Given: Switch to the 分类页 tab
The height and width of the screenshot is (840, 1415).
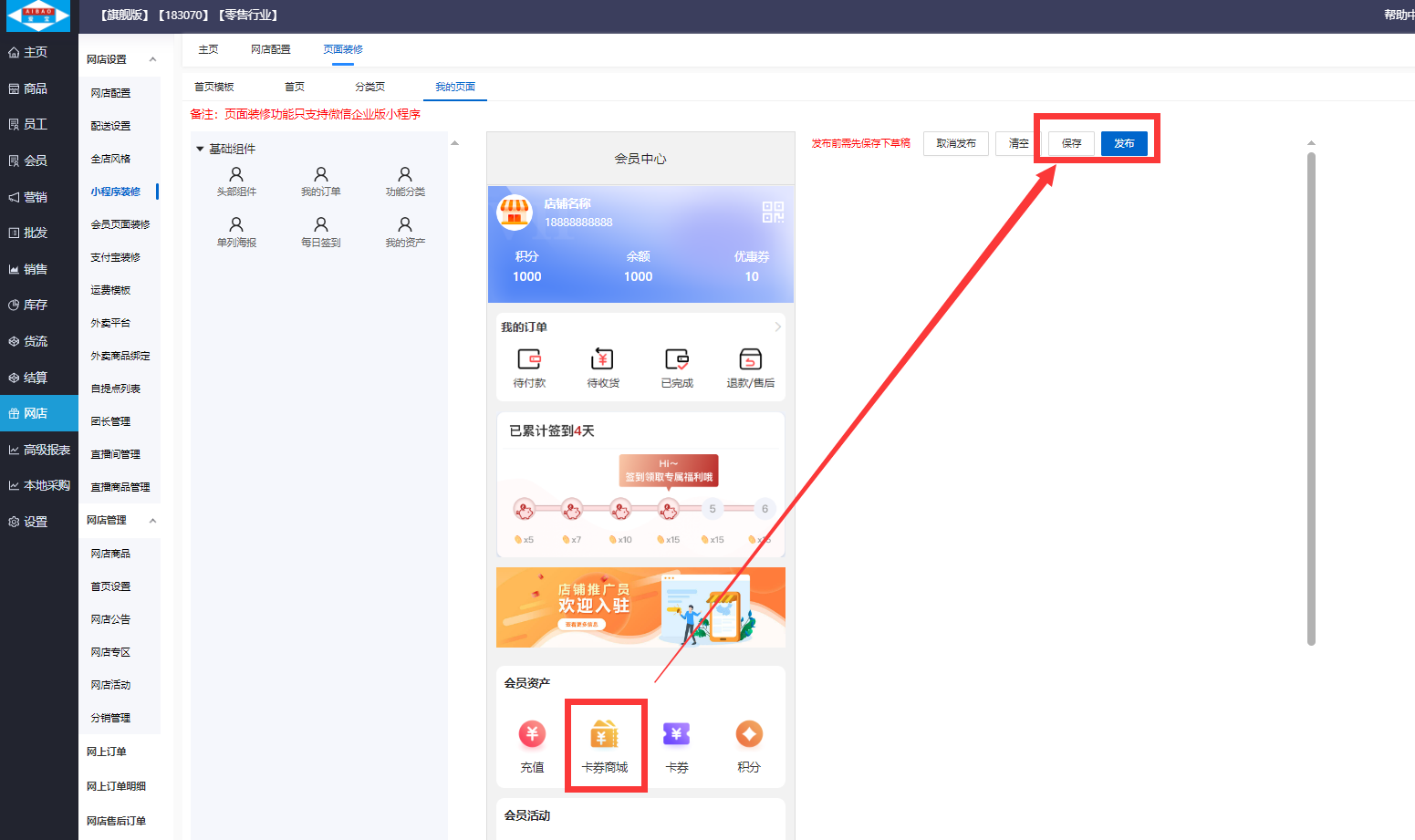Looking at the screenshot, I should (369, 87).
